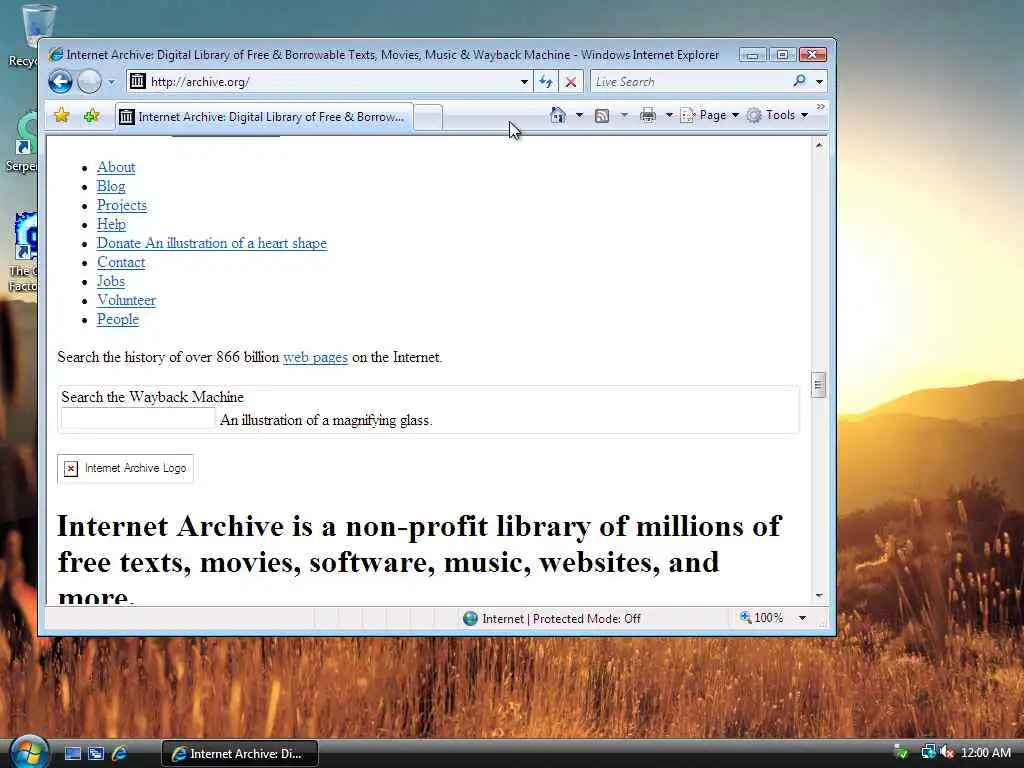Screen dimensions: 1024x768
Task: Click the broken Internet Archive Logo image
Action: [125, 468]
